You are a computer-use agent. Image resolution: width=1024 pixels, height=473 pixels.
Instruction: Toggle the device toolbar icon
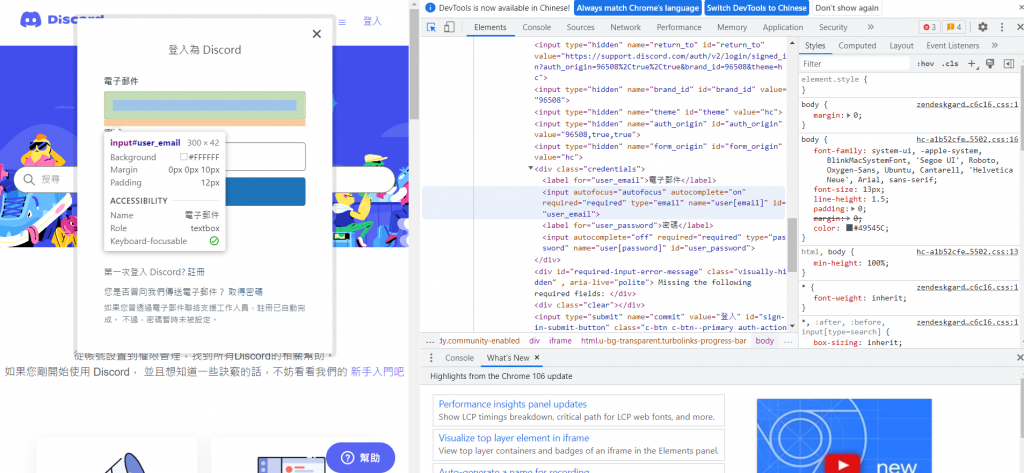pyautogui.click(x=449, y=27)
